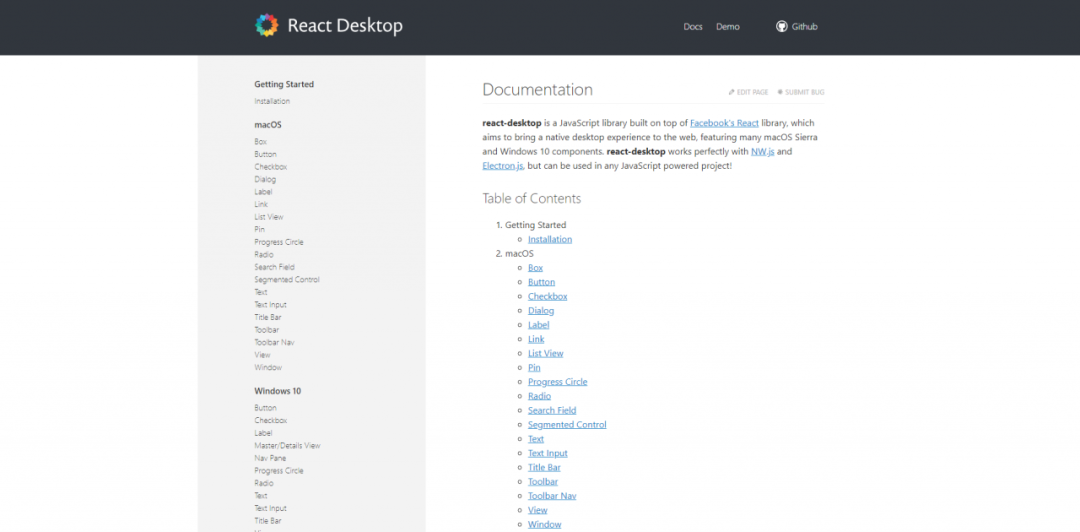Select Progress Circle under Windows 10 in sidebar
The image size is (1080, 532).
coord(278,471)
